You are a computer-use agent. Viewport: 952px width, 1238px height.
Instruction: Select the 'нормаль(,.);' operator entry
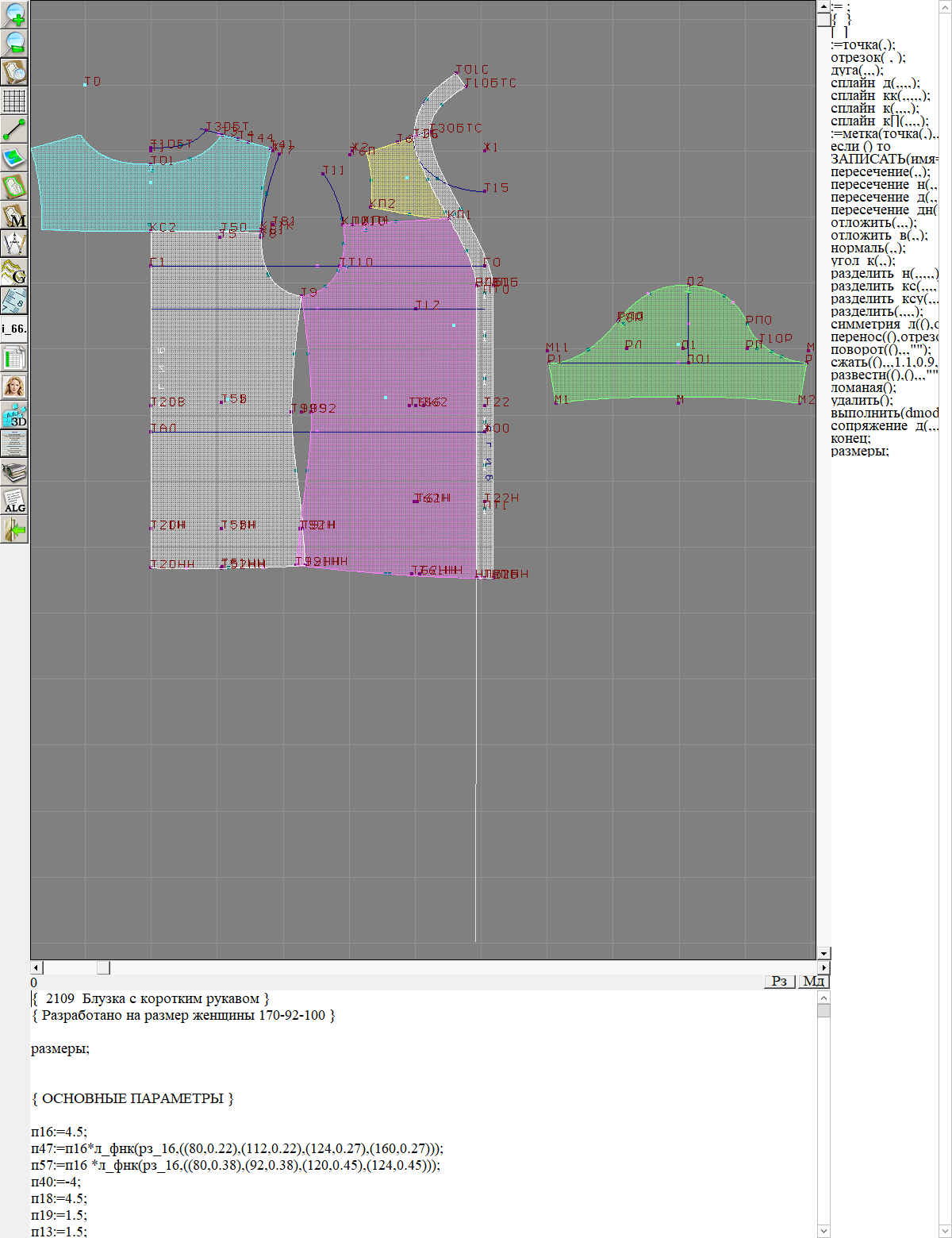[868, 248]
